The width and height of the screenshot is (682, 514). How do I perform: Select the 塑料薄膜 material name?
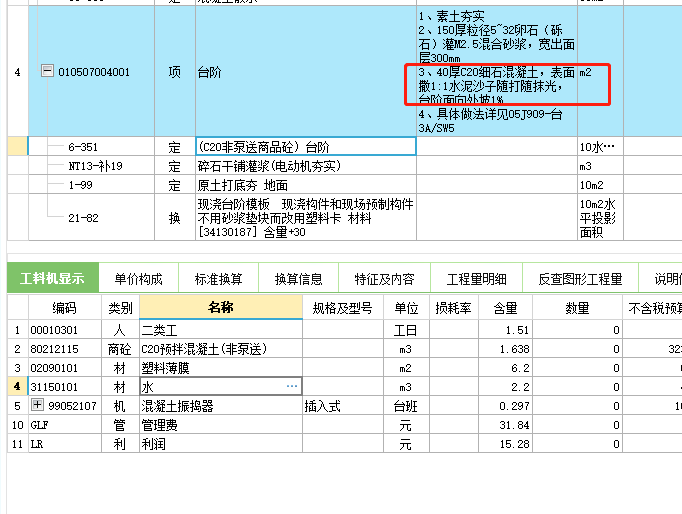pyautogui.click(x=221, y=368)
